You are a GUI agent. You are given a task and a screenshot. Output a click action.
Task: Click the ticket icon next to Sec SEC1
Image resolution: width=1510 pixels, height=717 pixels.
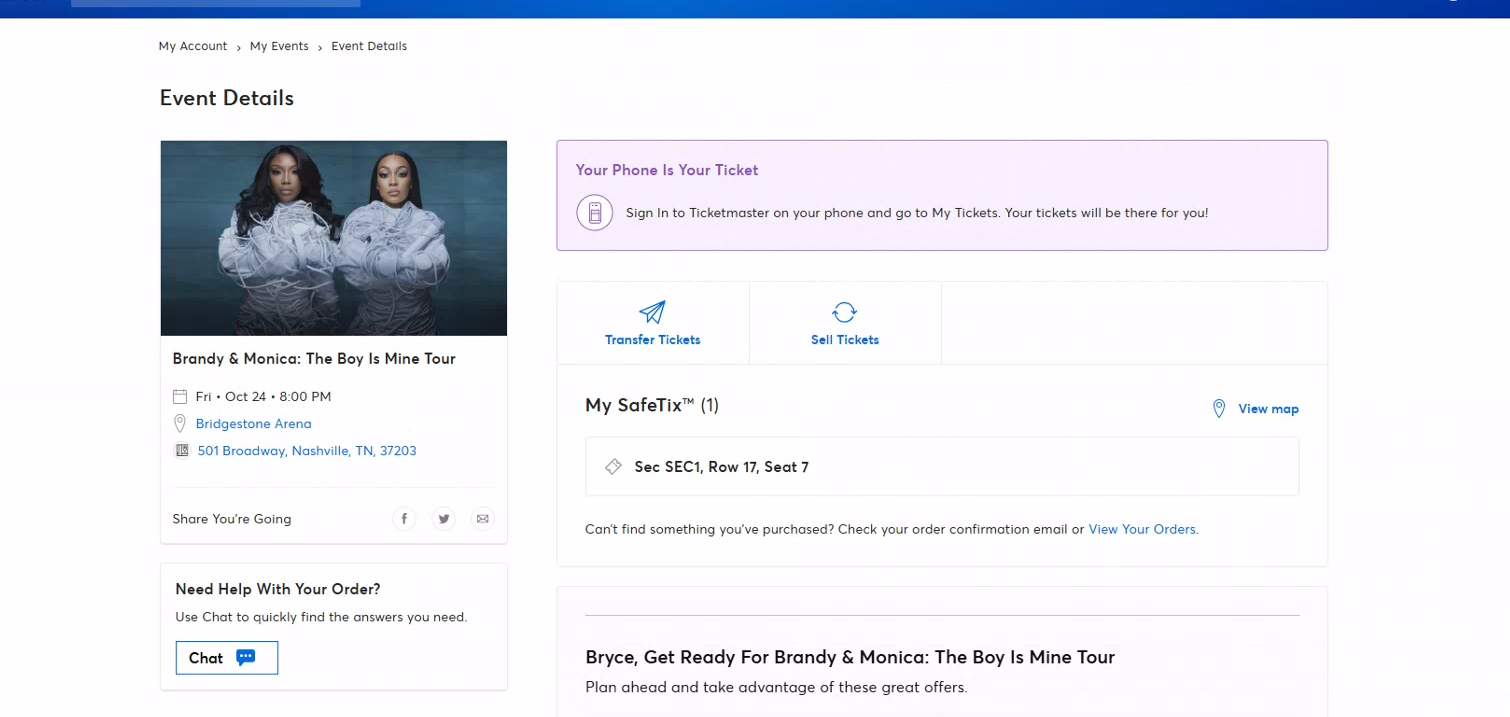pos(614,467)
